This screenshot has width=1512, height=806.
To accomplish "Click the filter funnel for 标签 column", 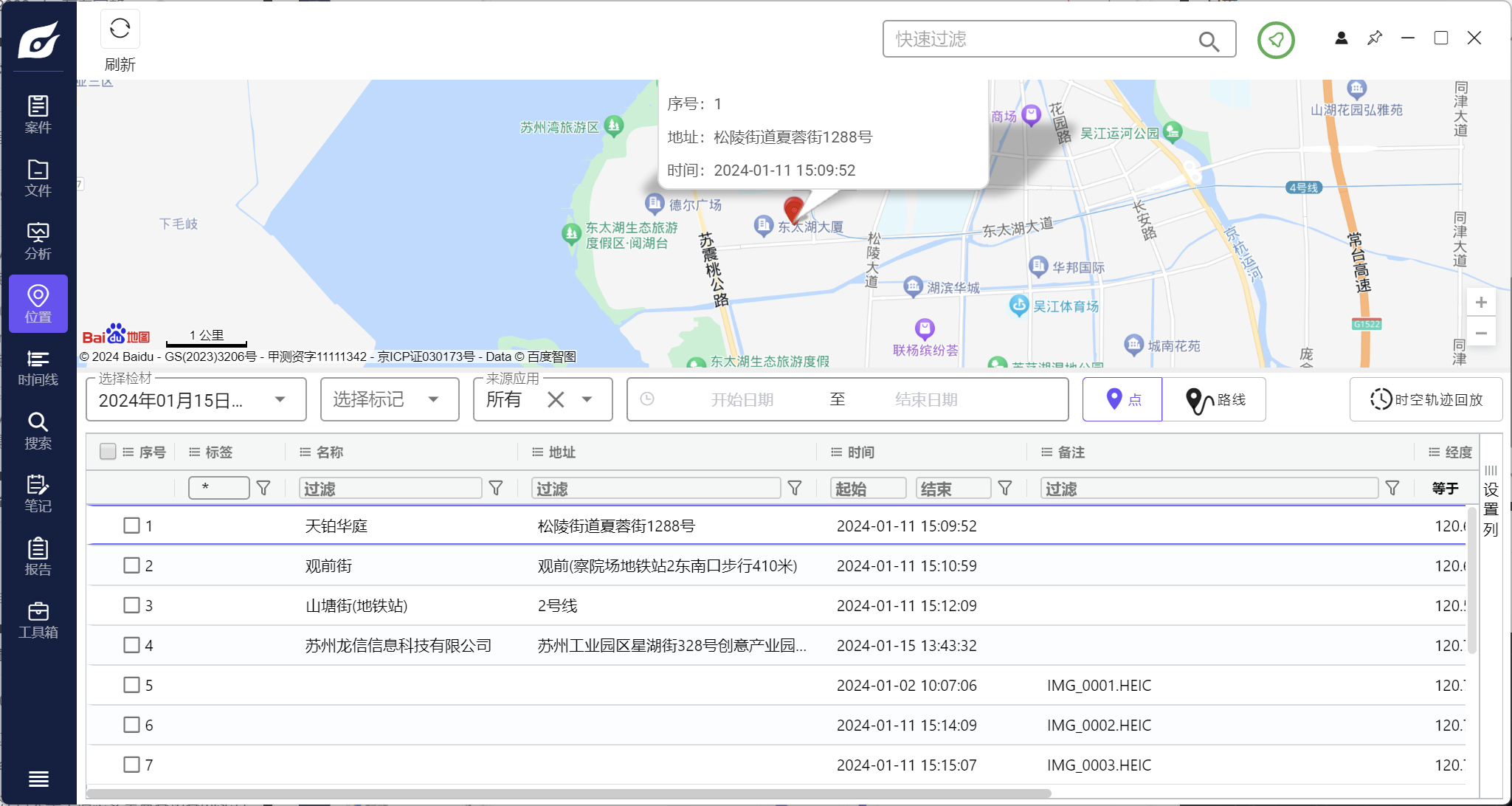I will (263, 488).
